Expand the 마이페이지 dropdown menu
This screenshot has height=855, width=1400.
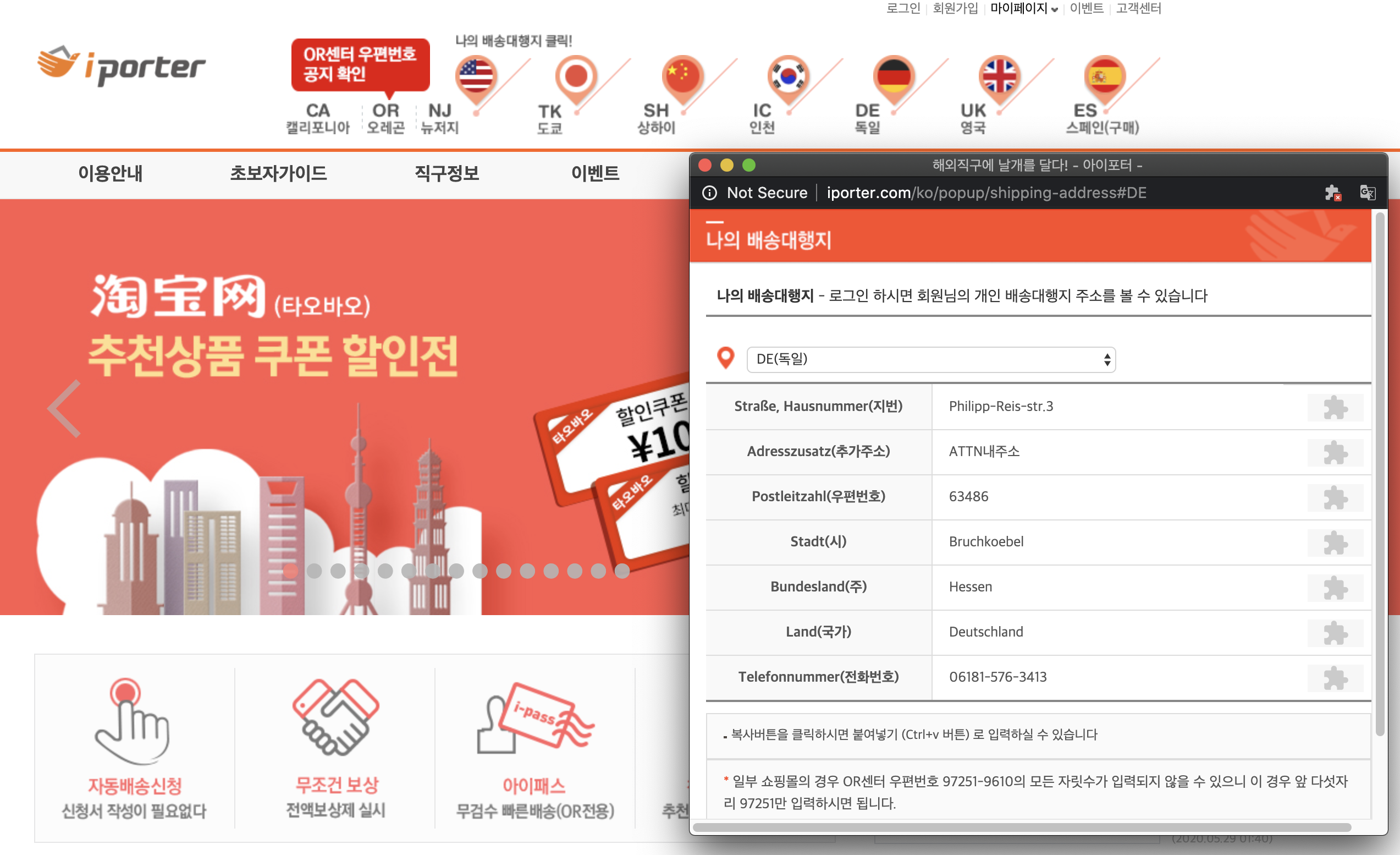coord(1023,8)
